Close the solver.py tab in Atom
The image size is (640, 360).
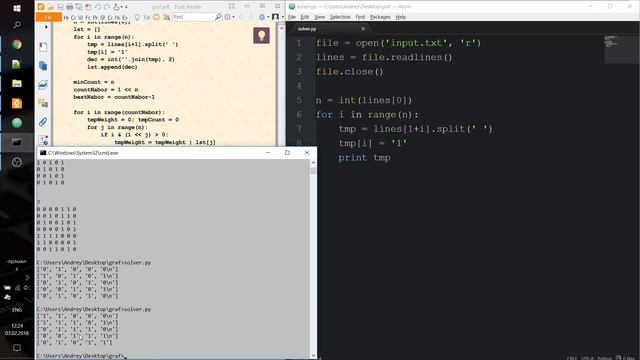tap(363, 29)
